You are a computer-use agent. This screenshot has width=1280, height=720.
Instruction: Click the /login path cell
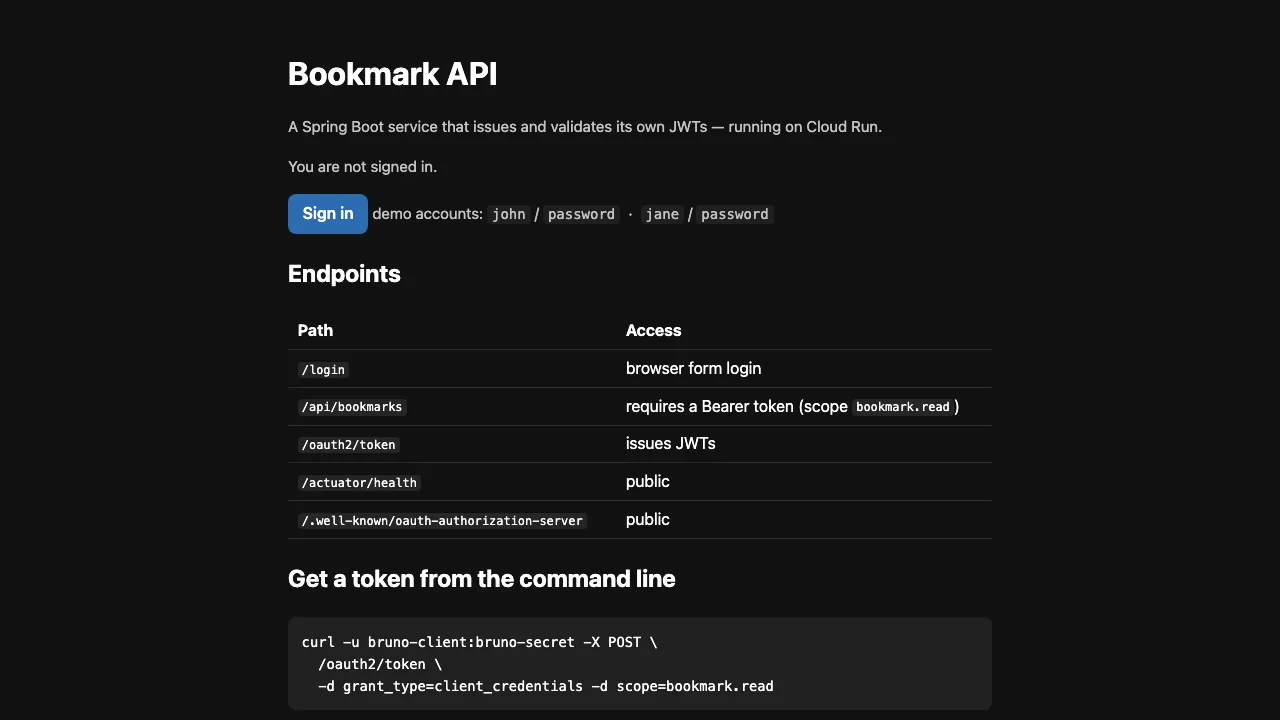coord(323,369)
